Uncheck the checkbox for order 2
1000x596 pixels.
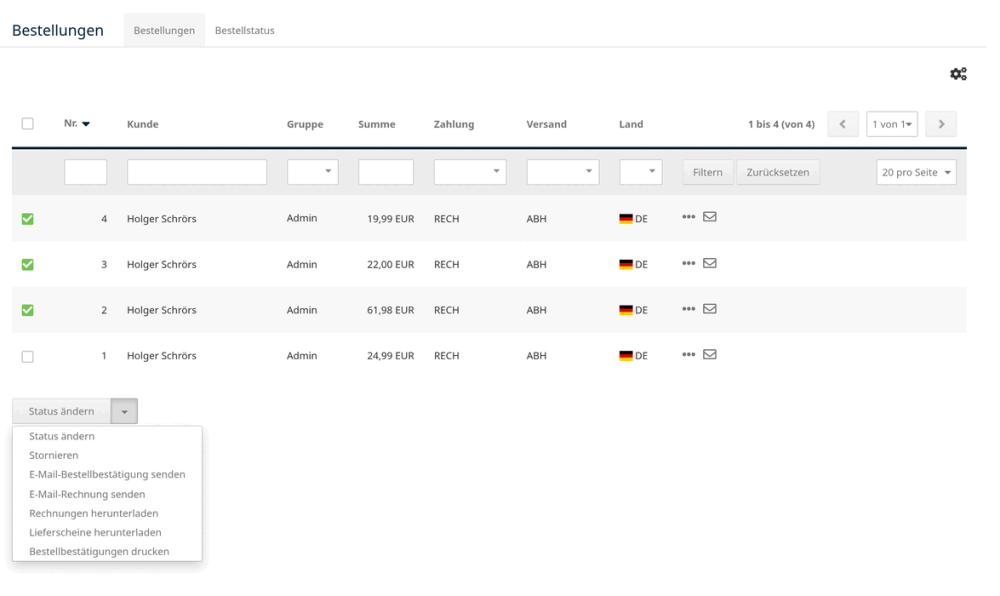(x=27, y=310)
